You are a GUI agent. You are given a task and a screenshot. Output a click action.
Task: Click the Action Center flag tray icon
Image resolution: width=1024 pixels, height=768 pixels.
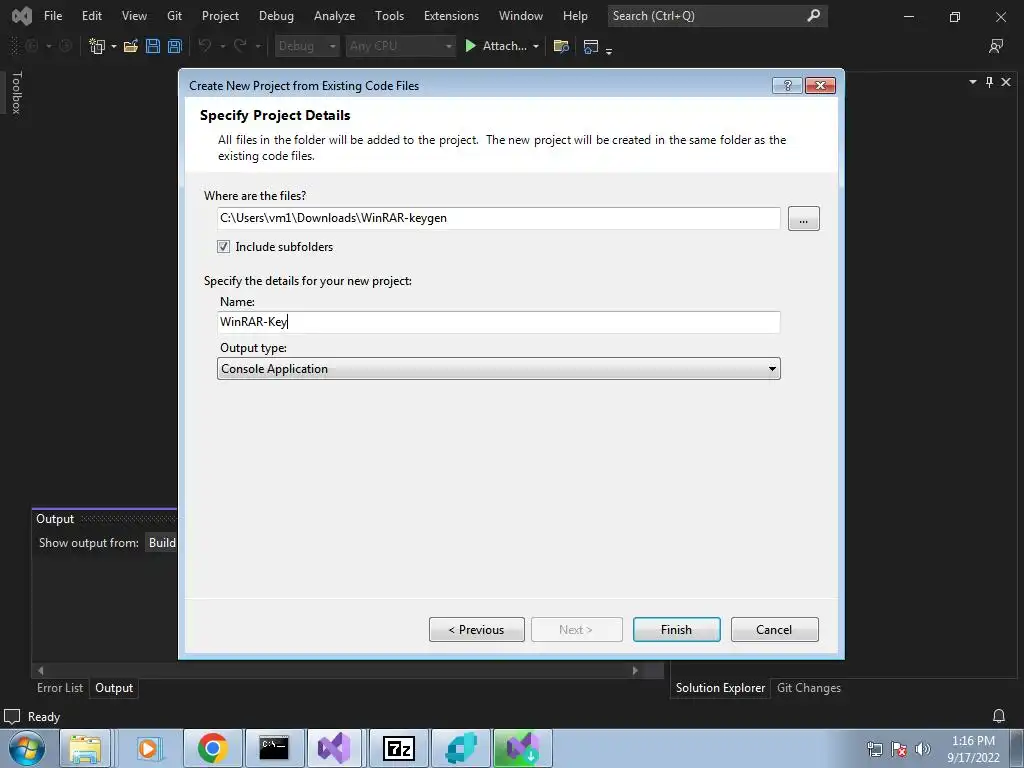(899, 749)
